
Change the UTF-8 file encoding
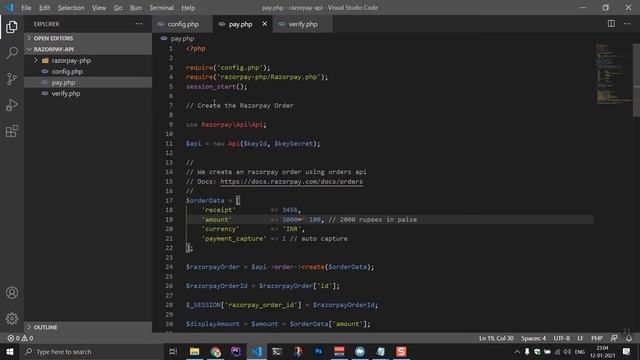coord(562,338)
